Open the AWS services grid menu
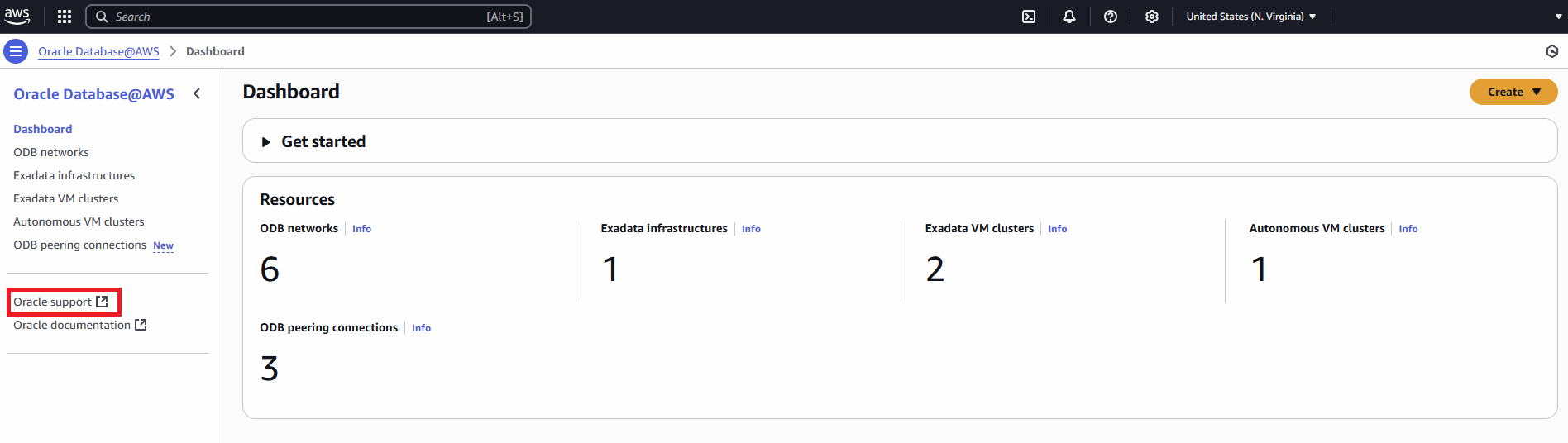1568x443 pixels. (65, 17)
